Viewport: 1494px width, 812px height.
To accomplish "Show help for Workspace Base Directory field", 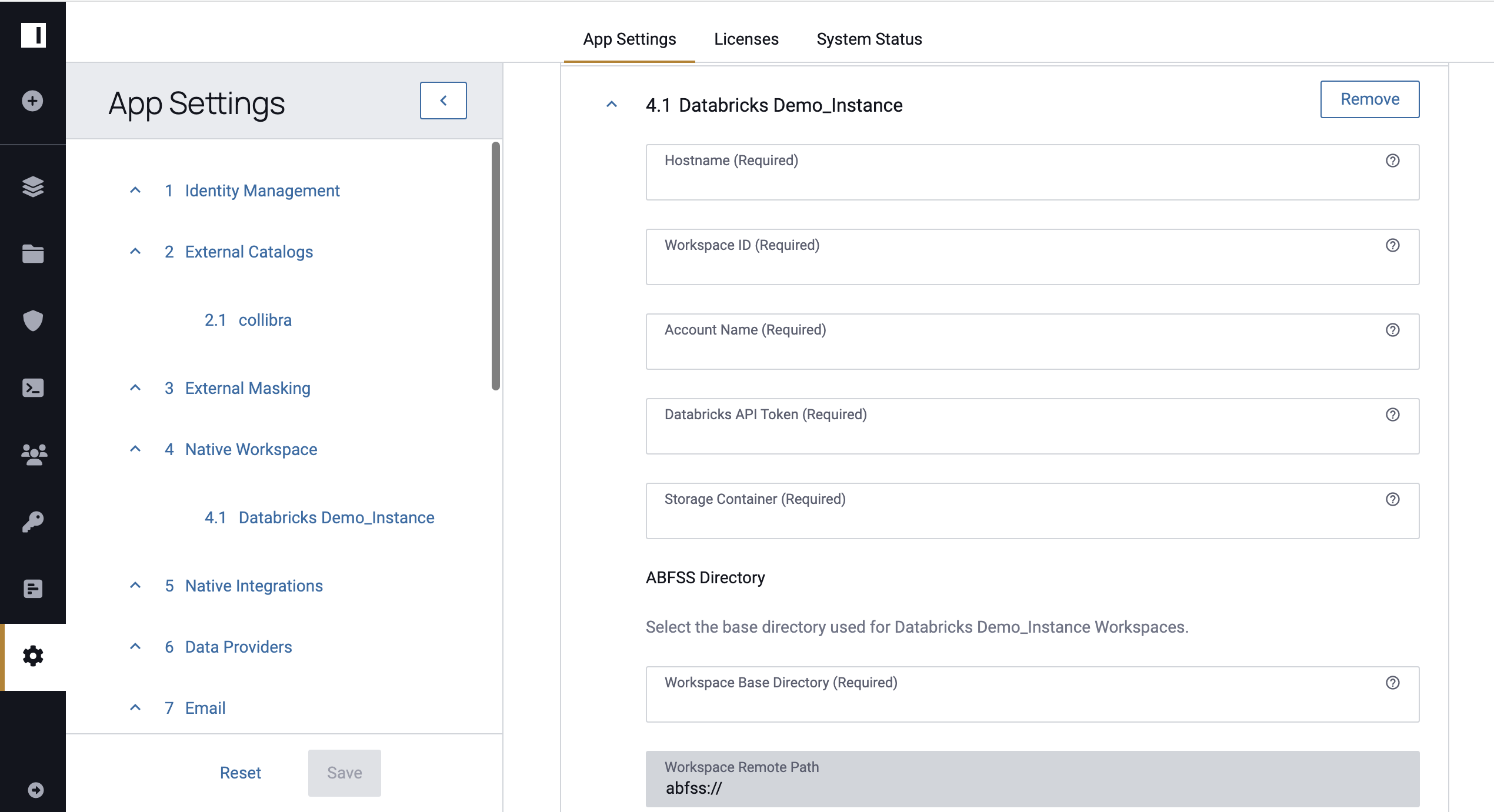I will [1393, 683].
